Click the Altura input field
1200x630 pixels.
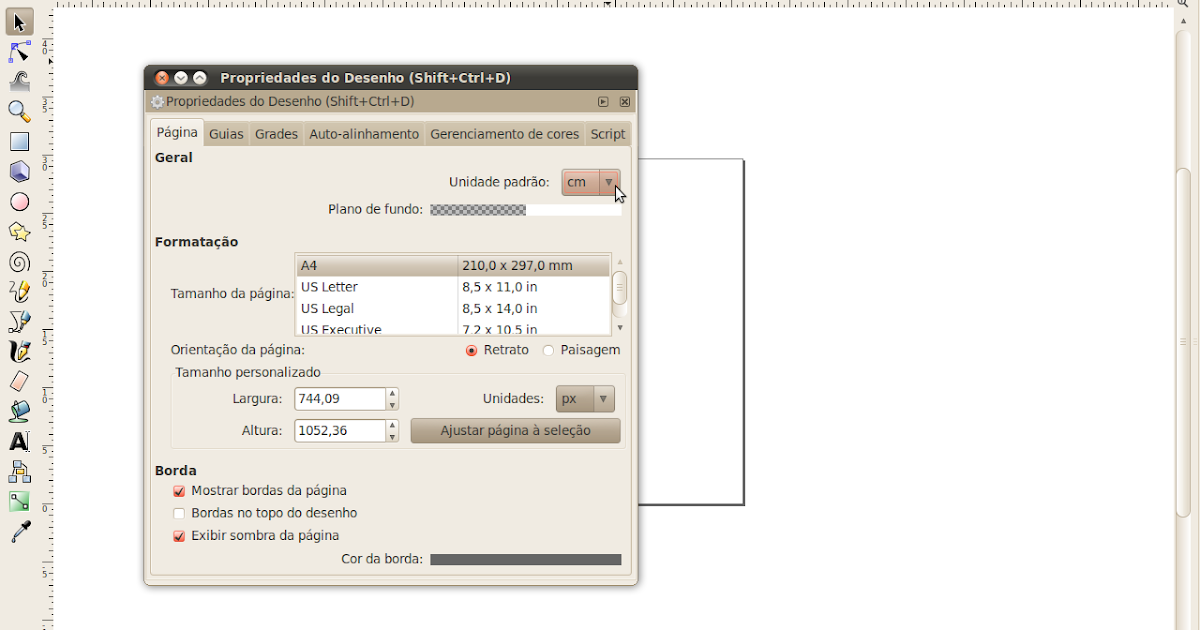tap(340, 431)
